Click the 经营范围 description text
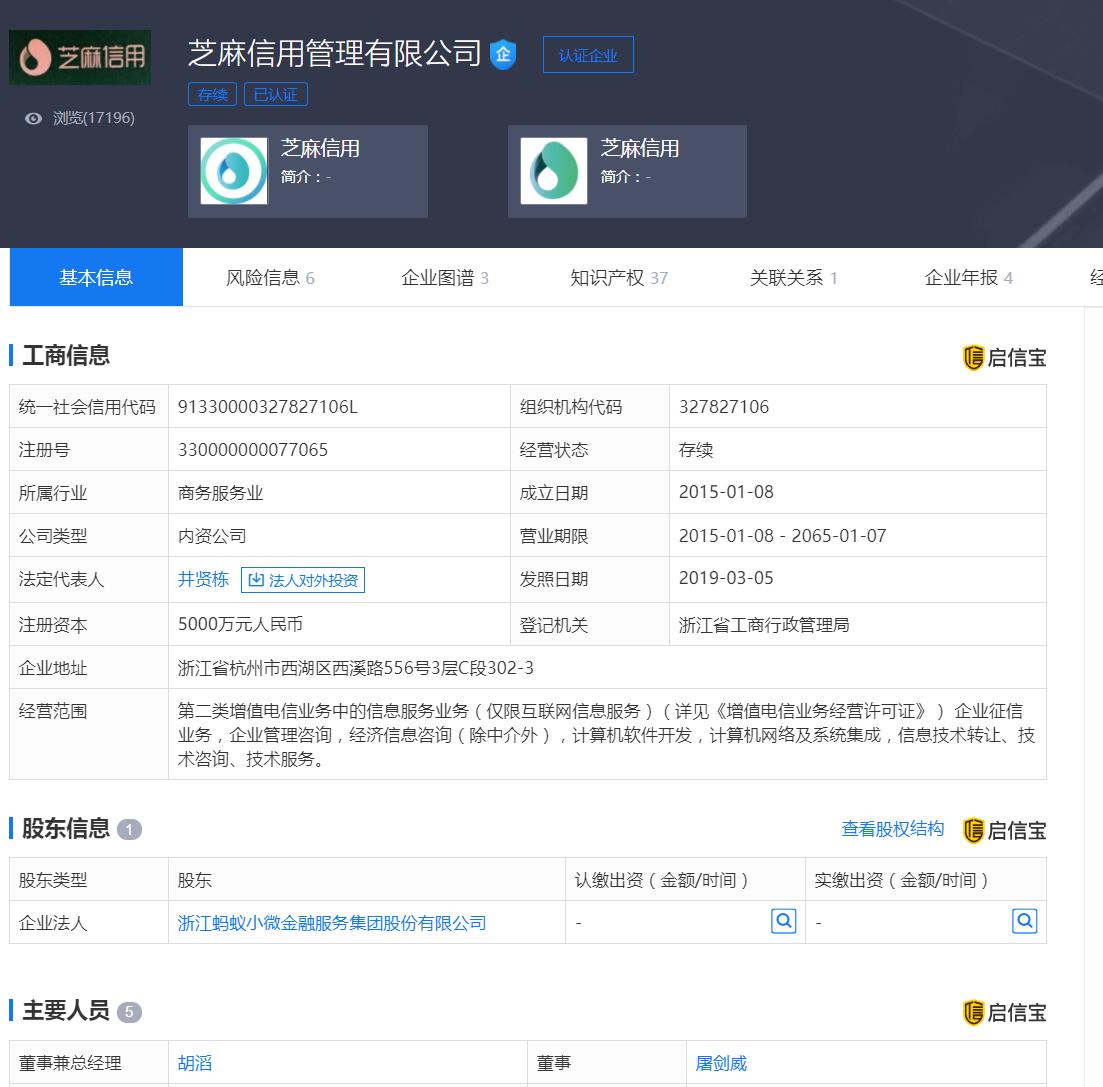1103x1087 pixels. point(606,735)
